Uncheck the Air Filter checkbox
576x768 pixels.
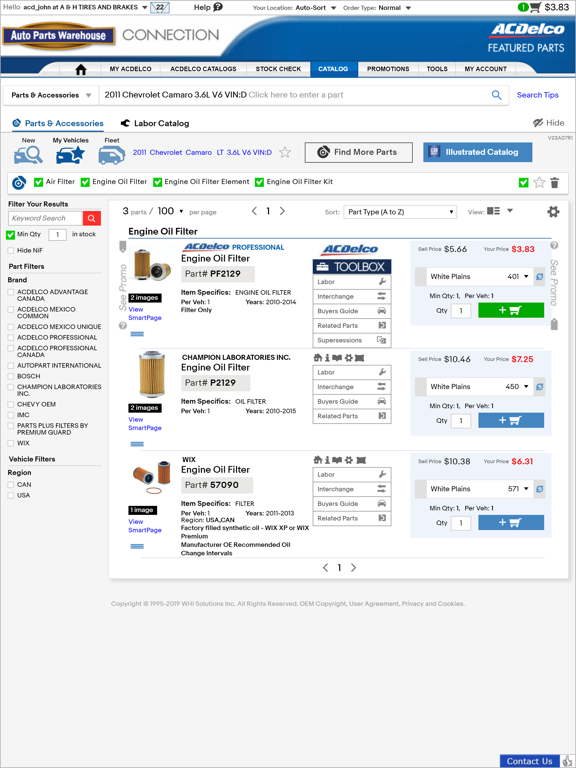click(x=38, y=182)
